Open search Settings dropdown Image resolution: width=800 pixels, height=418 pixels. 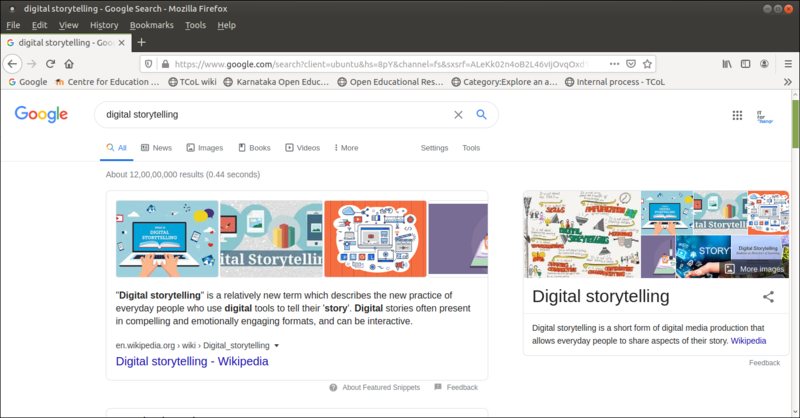[434, 147]
